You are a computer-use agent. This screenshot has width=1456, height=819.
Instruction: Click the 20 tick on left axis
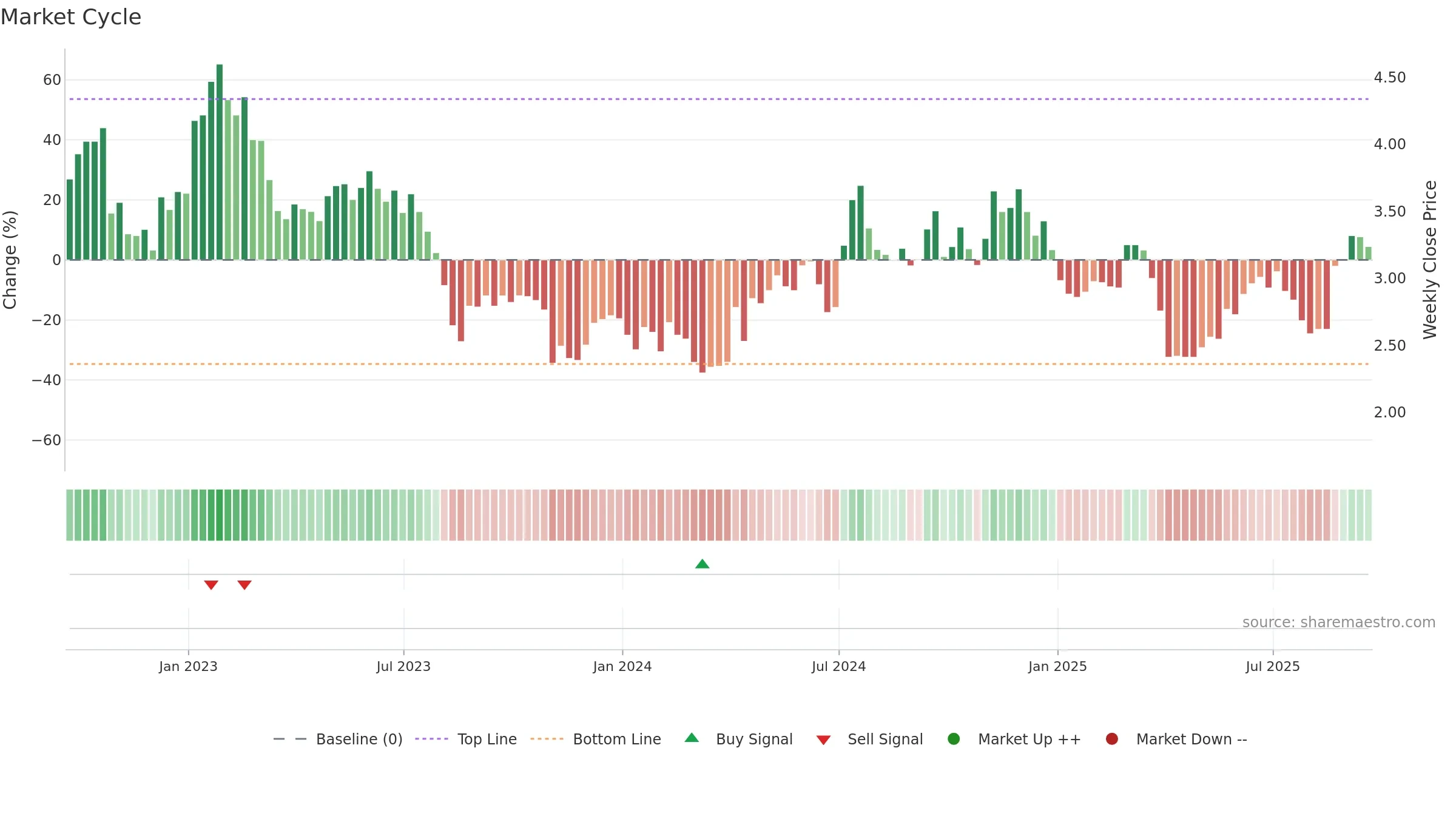[52, 200]
